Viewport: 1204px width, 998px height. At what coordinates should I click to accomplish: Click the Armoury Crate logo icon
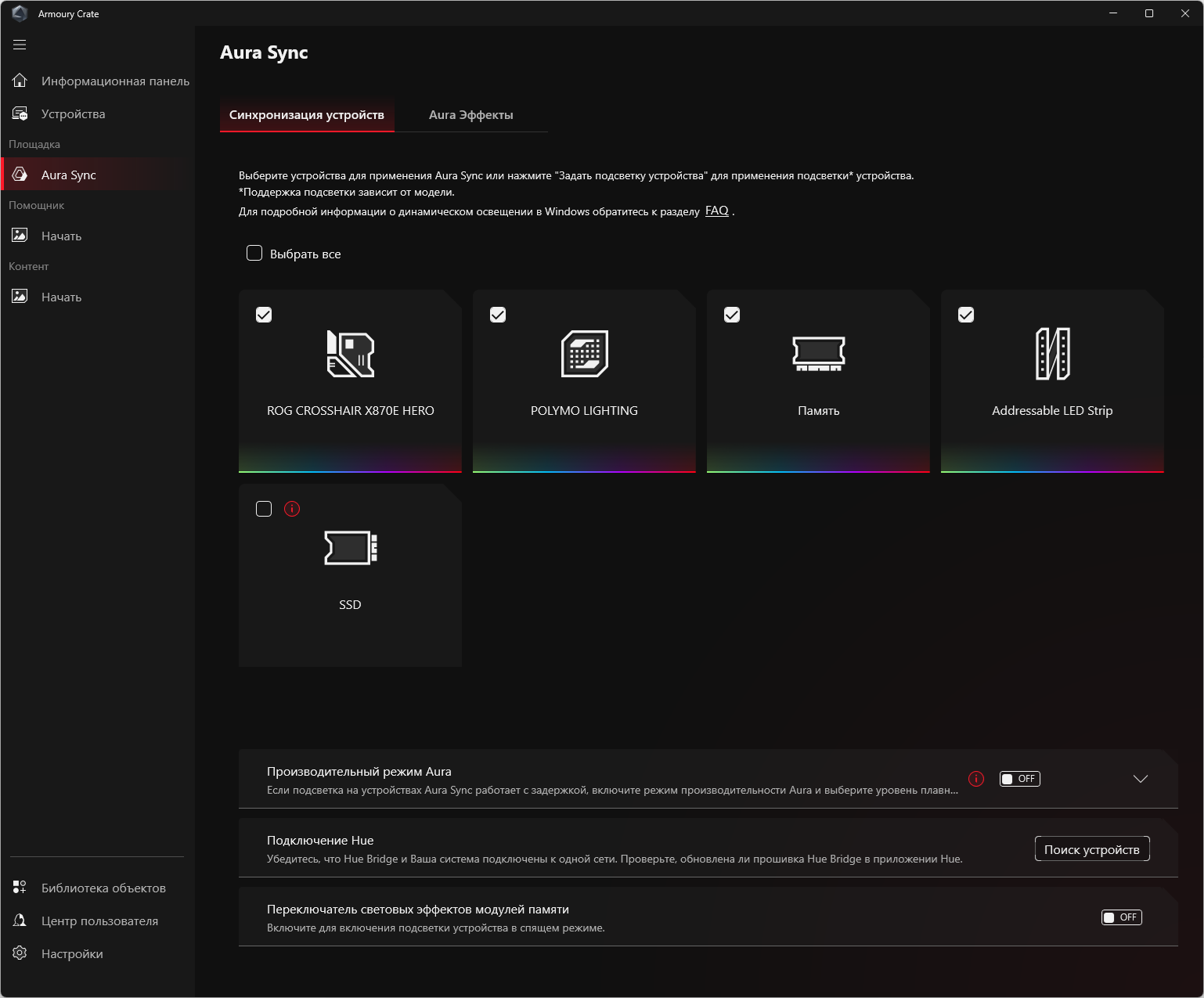(x=20, y=13)
